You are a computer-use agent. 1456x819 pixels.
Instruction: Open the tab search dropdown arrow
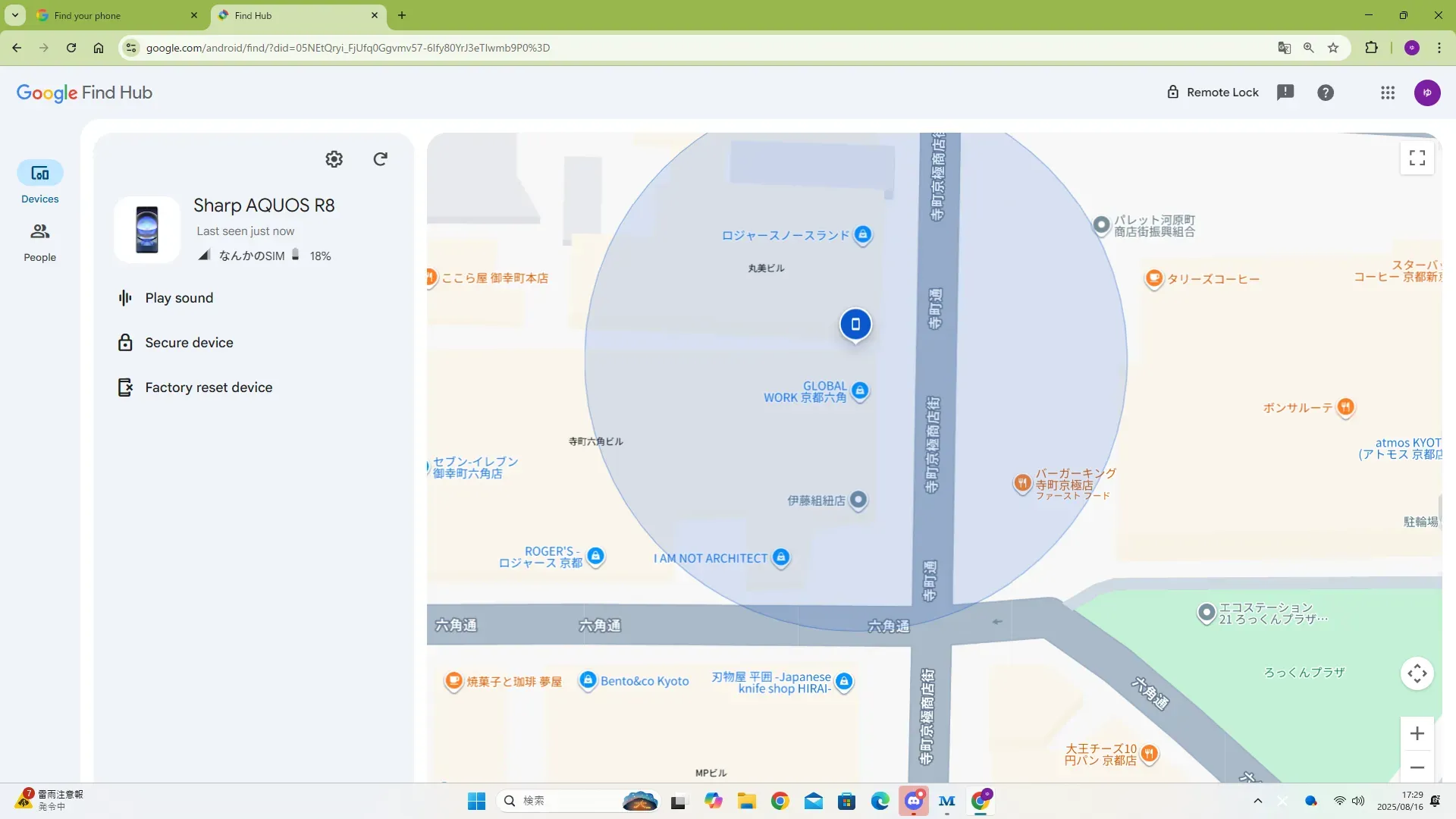(x=14, y=15)
